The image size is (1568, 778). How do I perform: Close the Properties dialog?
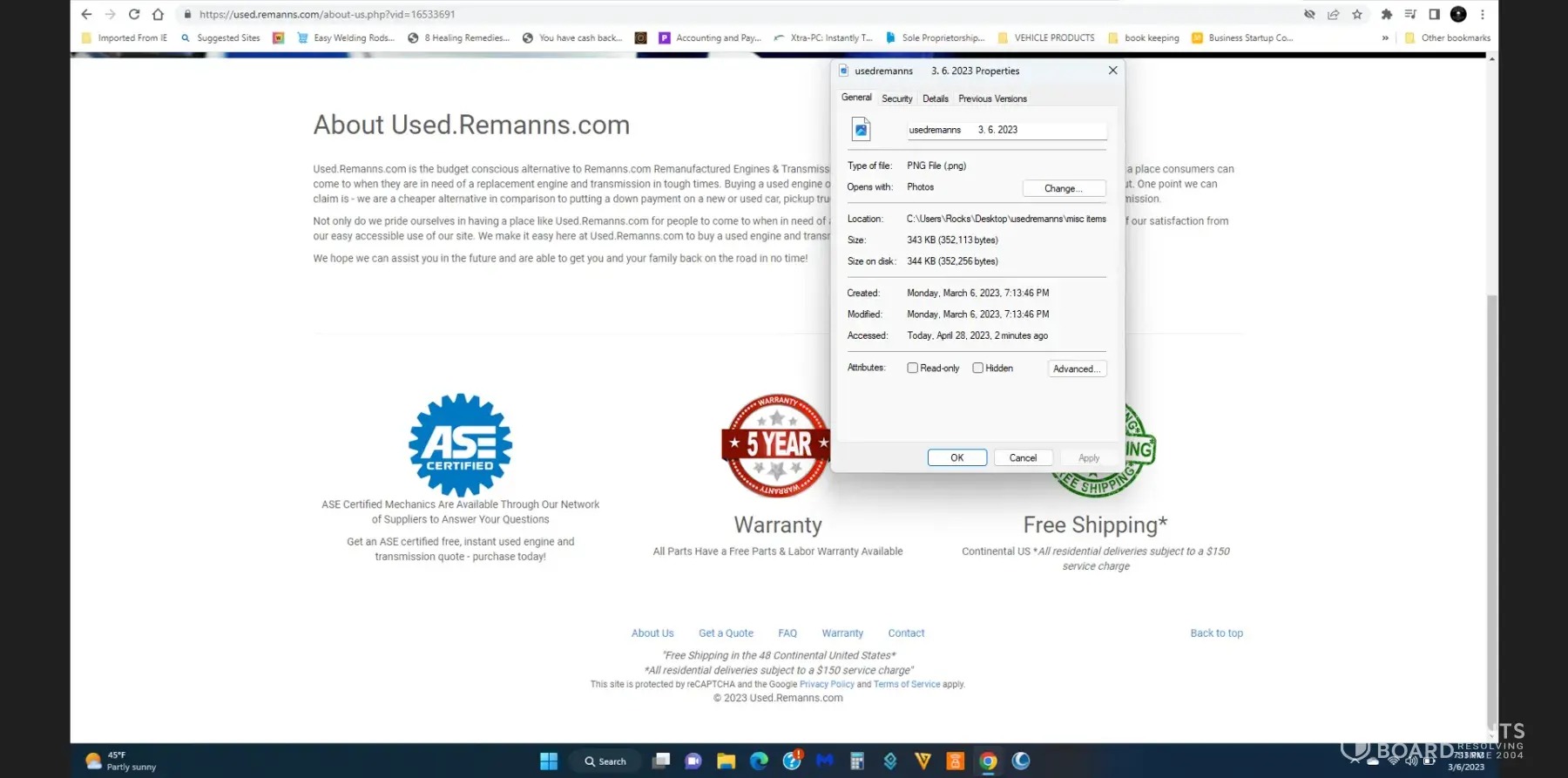[x=1112, y=71]
